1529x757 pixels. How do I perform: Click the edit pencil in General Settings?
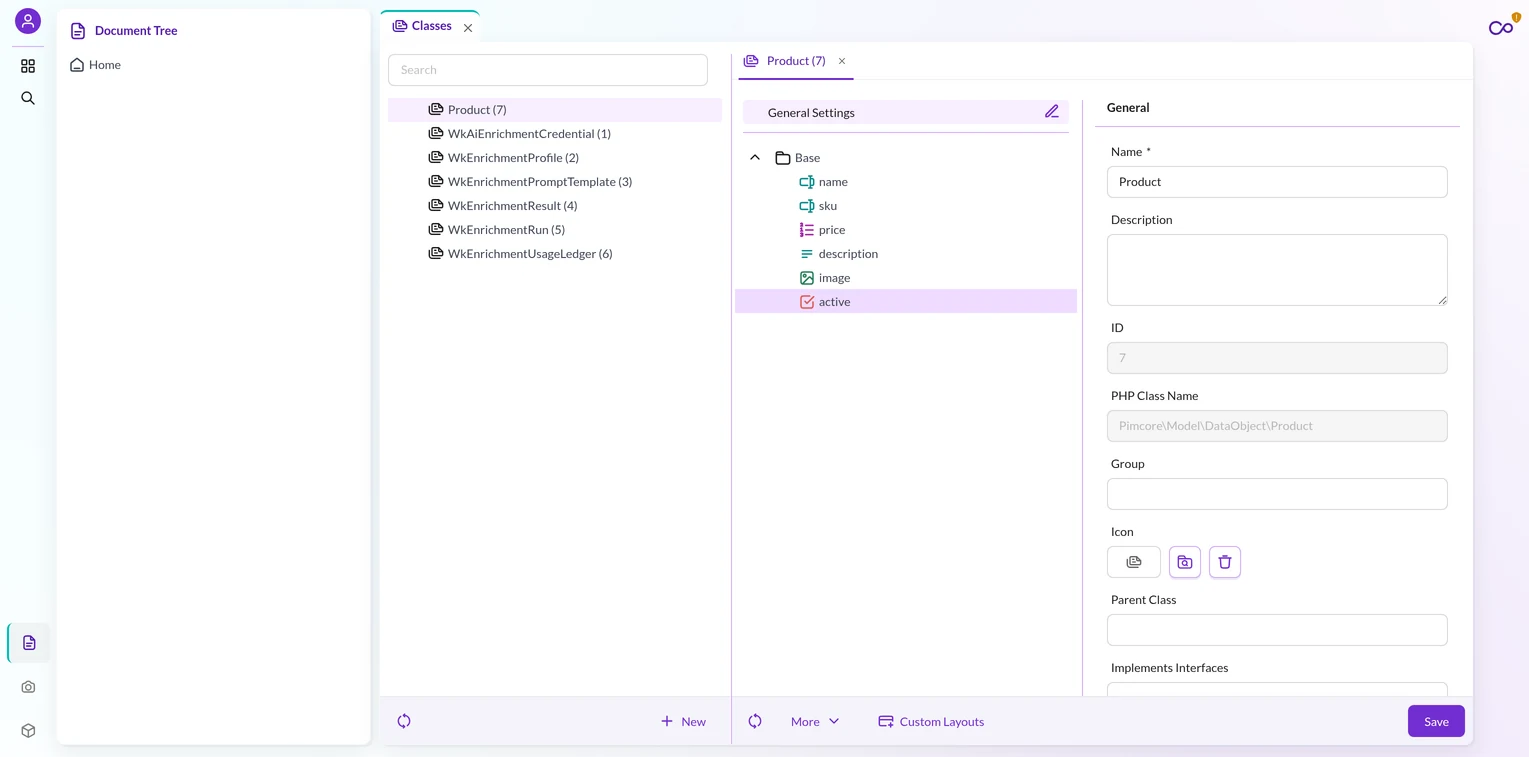pos(1052,112)
